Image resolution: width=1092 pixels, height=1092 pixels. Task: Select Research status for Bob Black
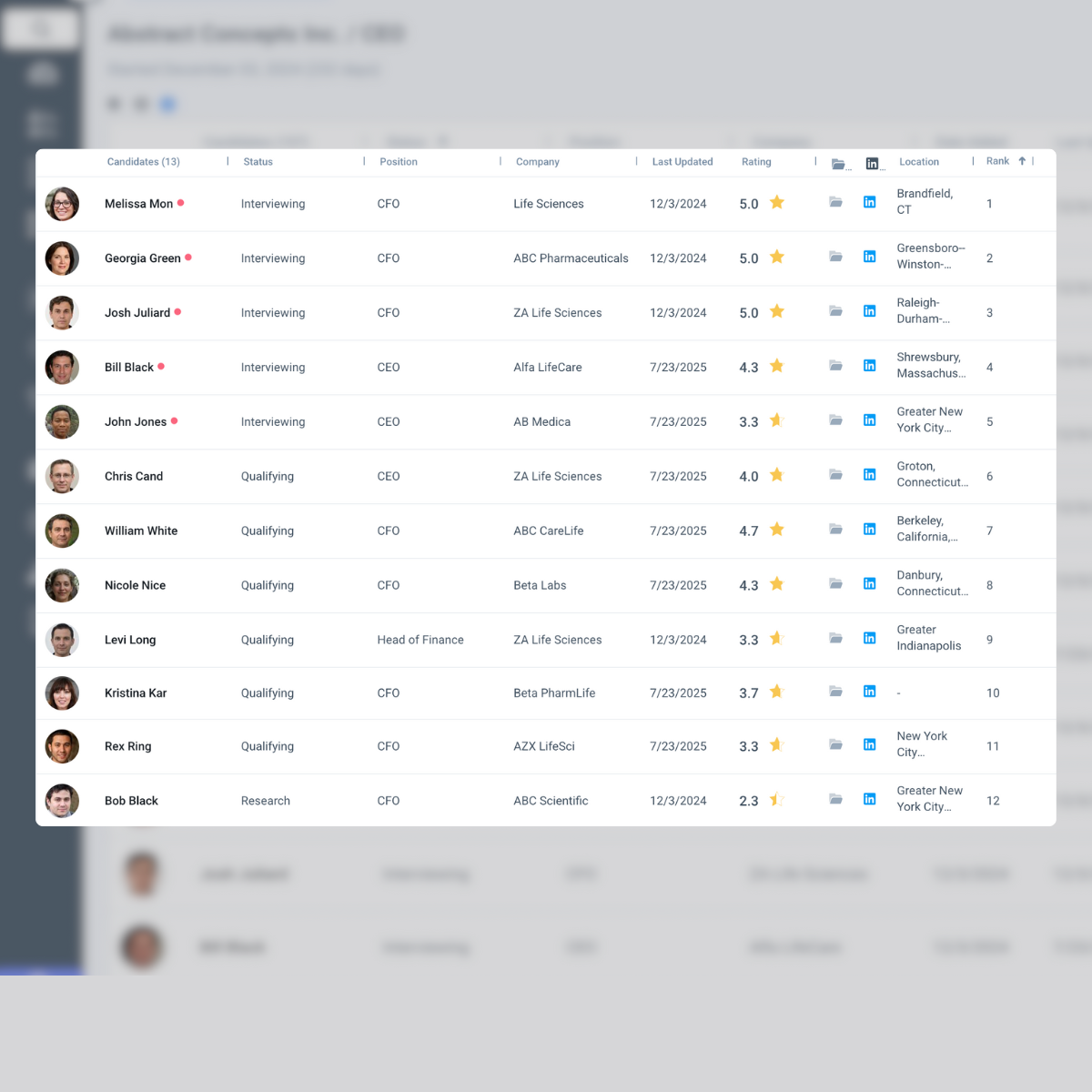(266, 801)
